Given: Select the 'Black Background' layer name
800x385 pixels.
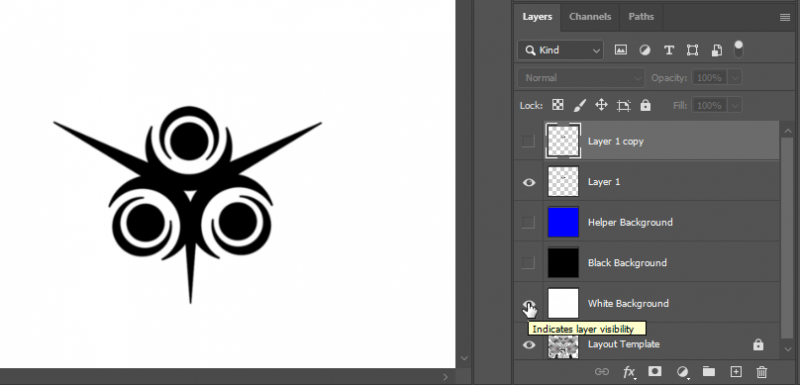Looking at the screenshot, I should pyautogui.click(x=627, y=263).
